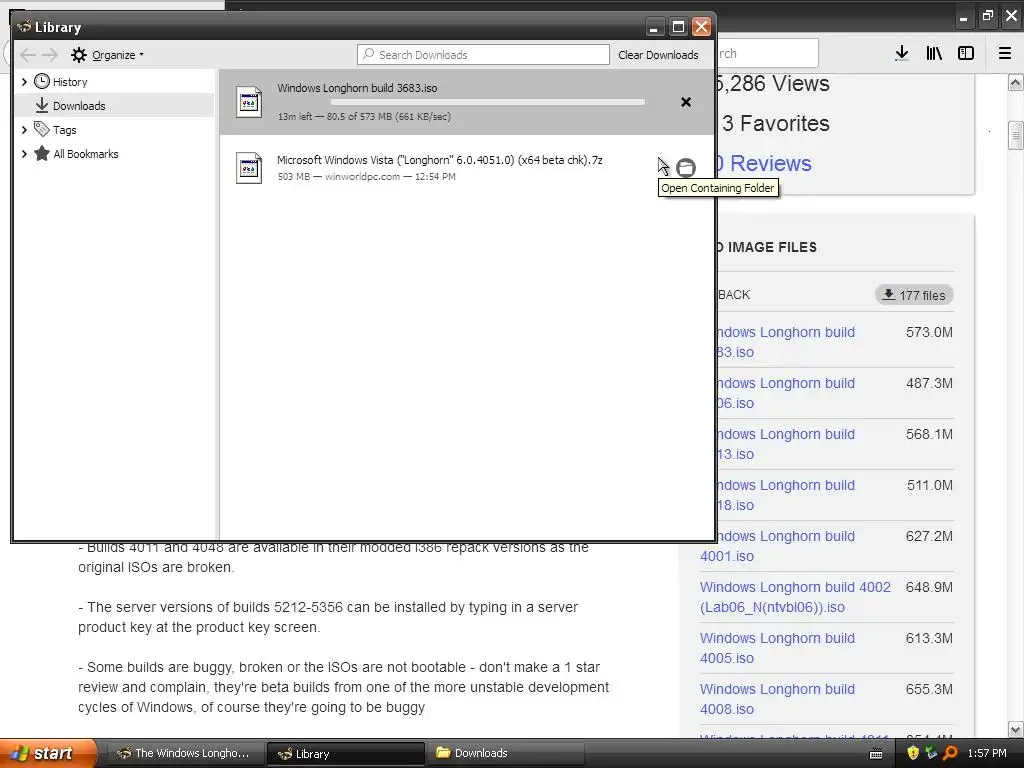Click the Organize gear icon
The image size is (1024, 768).
click(x=78, y=55)
